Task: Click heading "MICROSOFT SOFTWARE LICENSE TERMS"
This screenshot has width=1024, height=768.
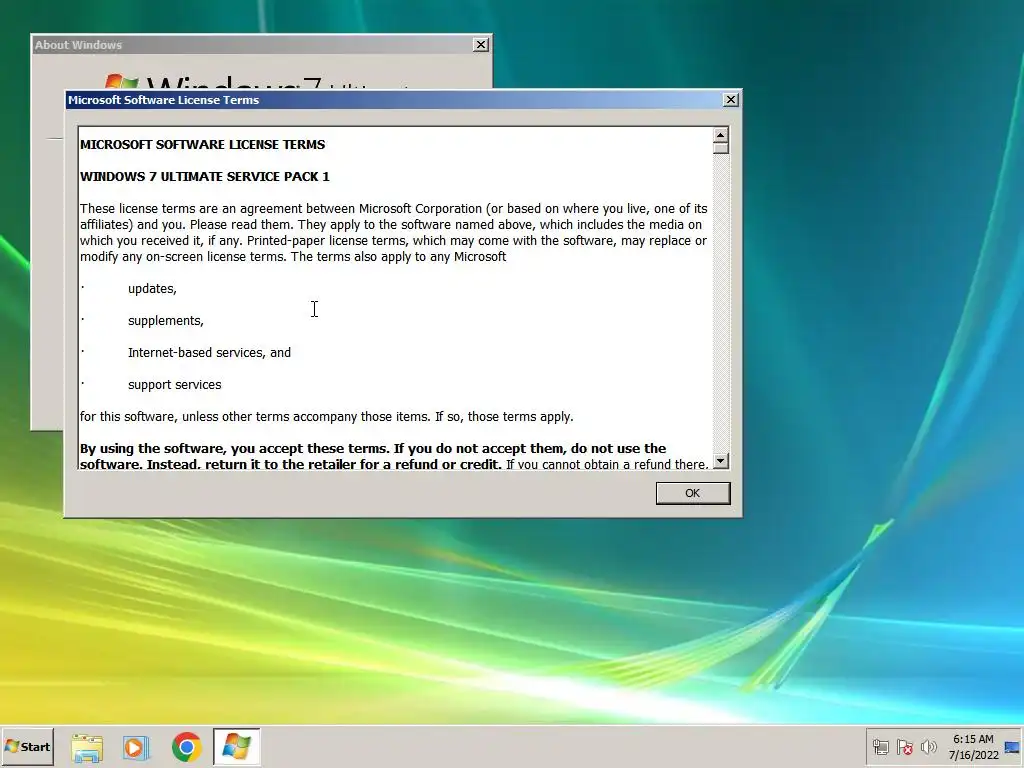Action: click(202, 144)
